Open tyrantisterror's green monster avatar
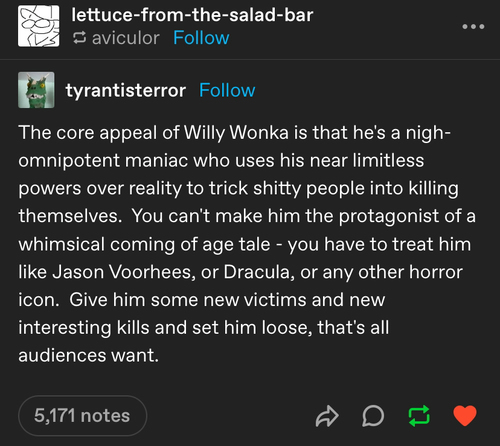 36,90
